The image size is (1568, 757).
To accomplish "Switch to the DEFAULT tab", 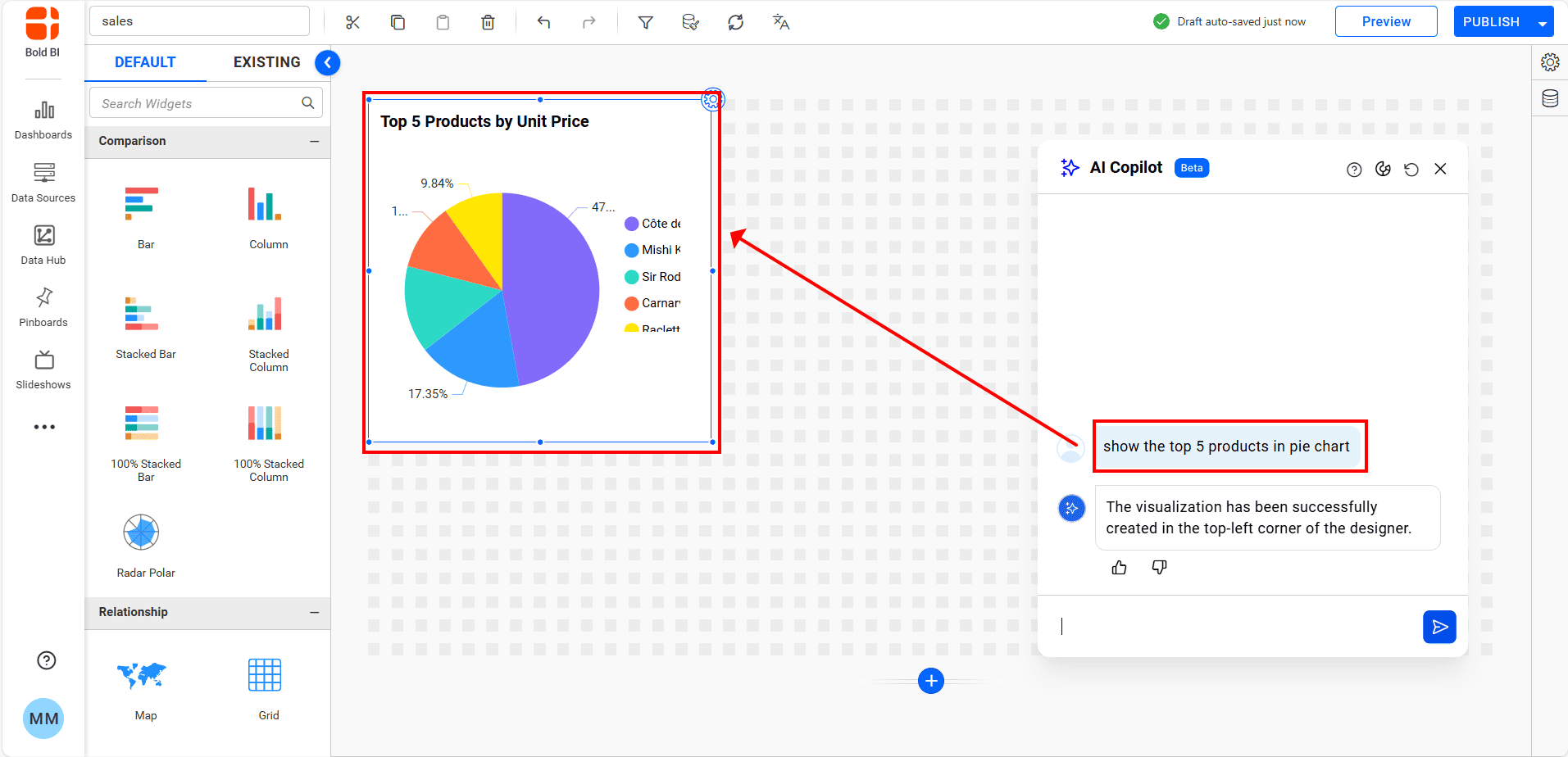I will (145, 61).
